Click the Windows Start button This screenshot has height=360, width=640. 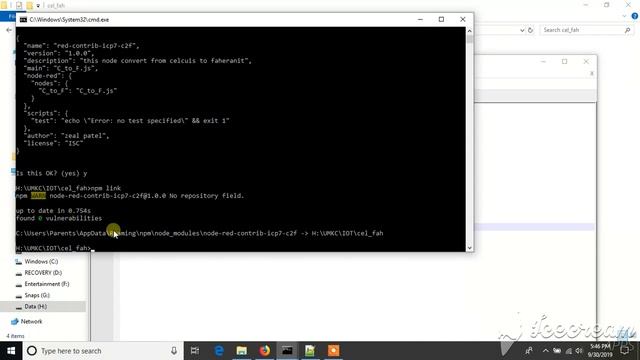pos(11,351)
